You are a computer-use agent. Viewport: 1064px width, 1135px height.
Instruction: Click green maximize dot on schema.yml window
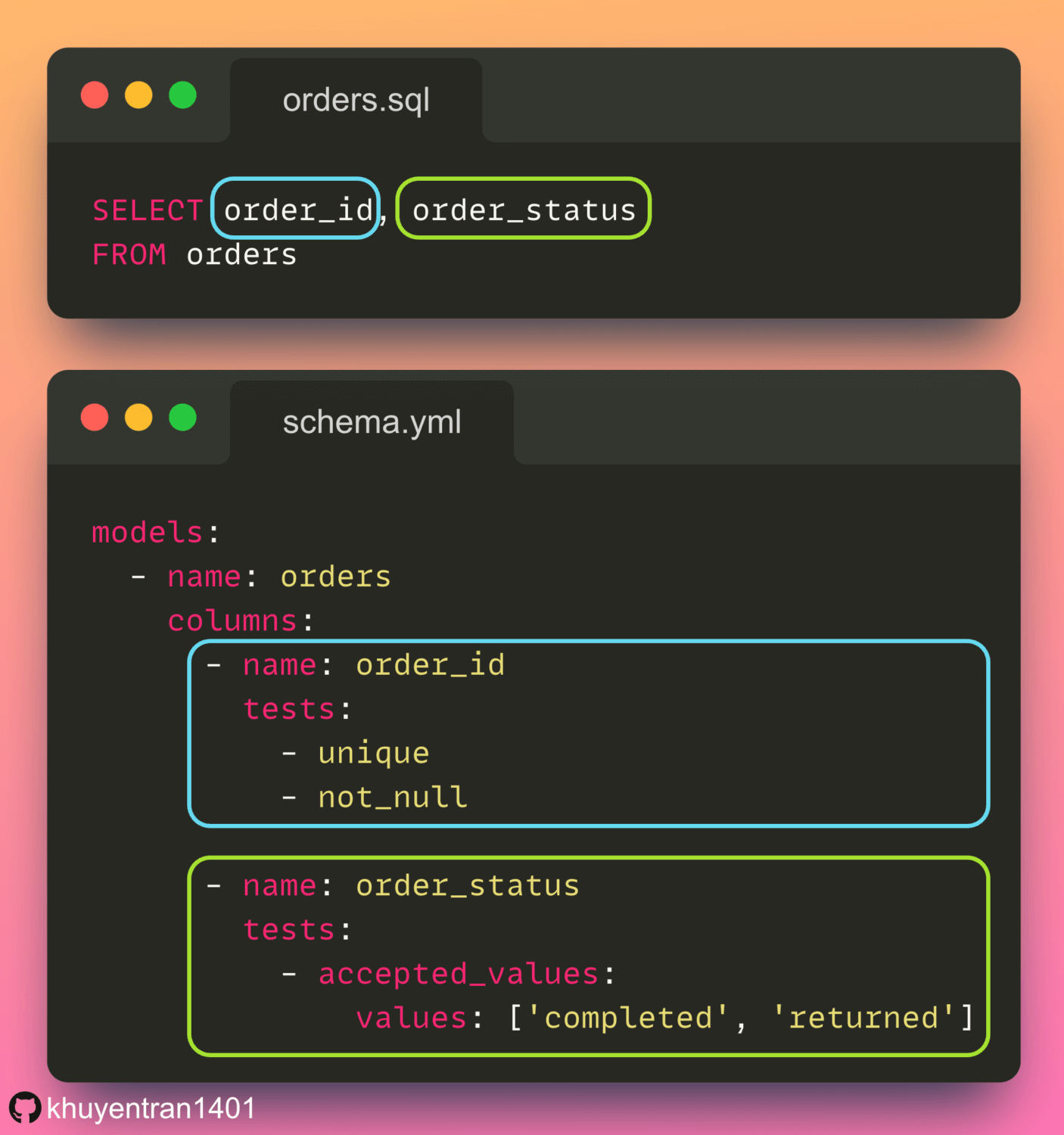[182, 418]
